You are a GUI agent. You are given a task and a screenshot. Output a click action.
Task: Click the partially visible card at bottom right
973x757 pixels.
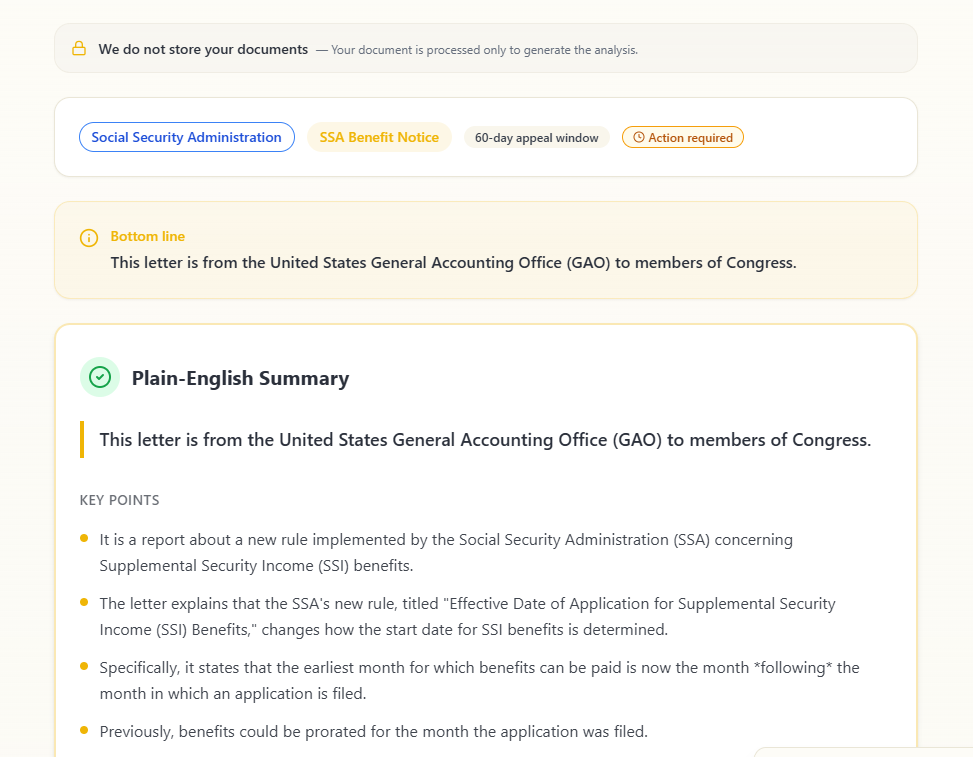[865, 752]
